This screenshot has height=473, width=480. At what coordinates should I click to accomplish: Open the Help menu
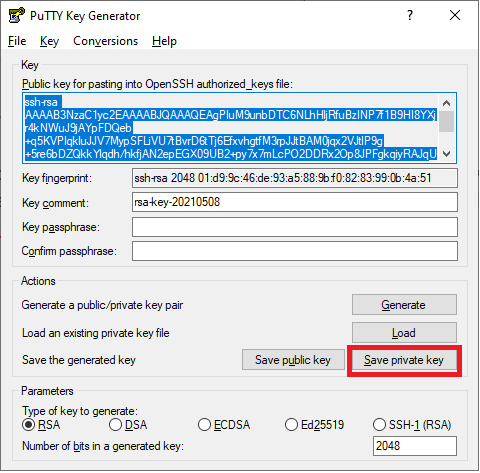[x=164, y=41]
